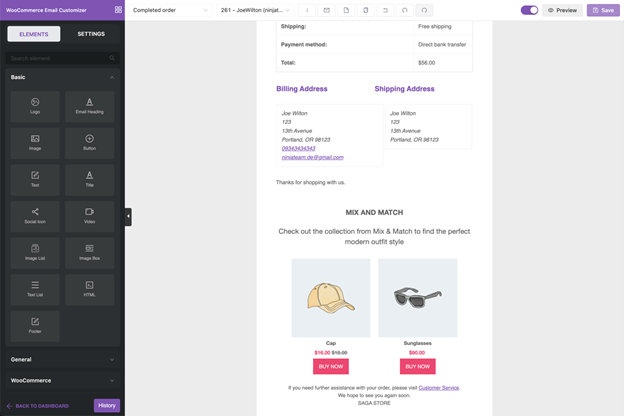Add a Social Icon element
Viewport: 624px width, 416px height.
pos(35,216)
